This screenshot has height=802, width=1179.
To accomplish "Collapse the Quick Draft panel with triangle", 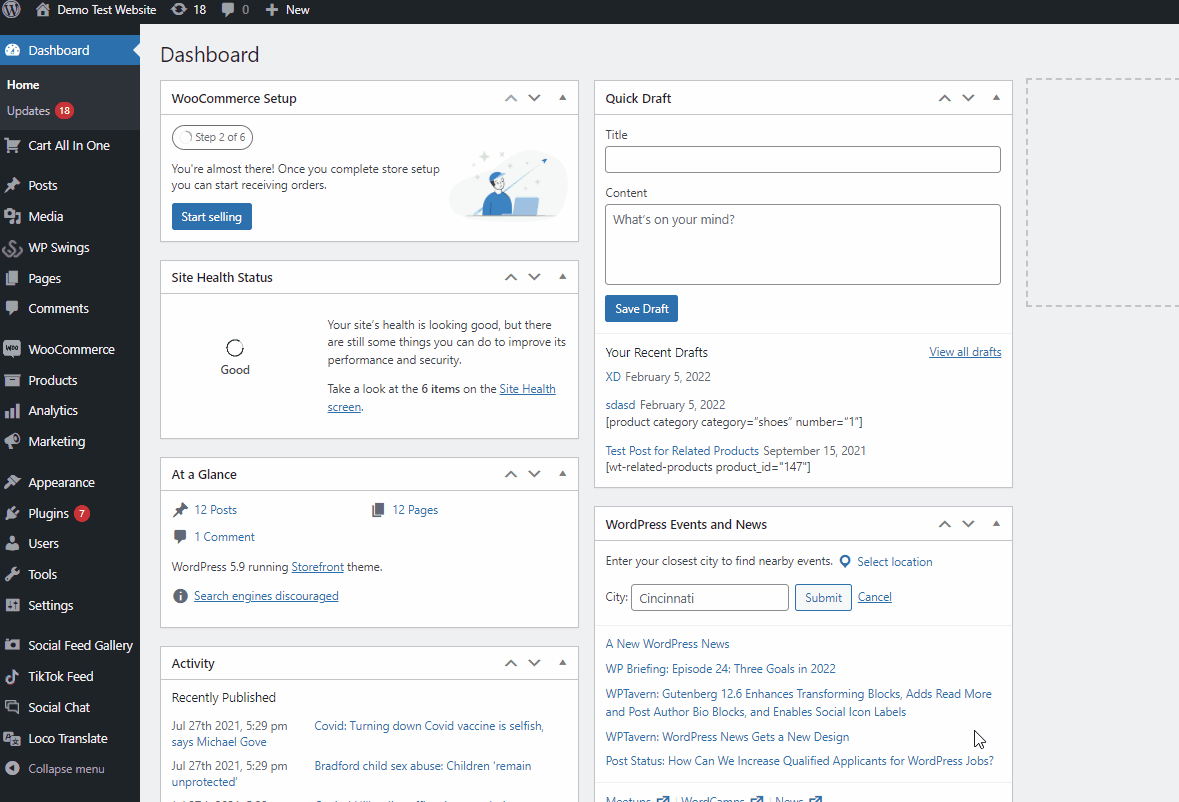I will coord(996,98).
